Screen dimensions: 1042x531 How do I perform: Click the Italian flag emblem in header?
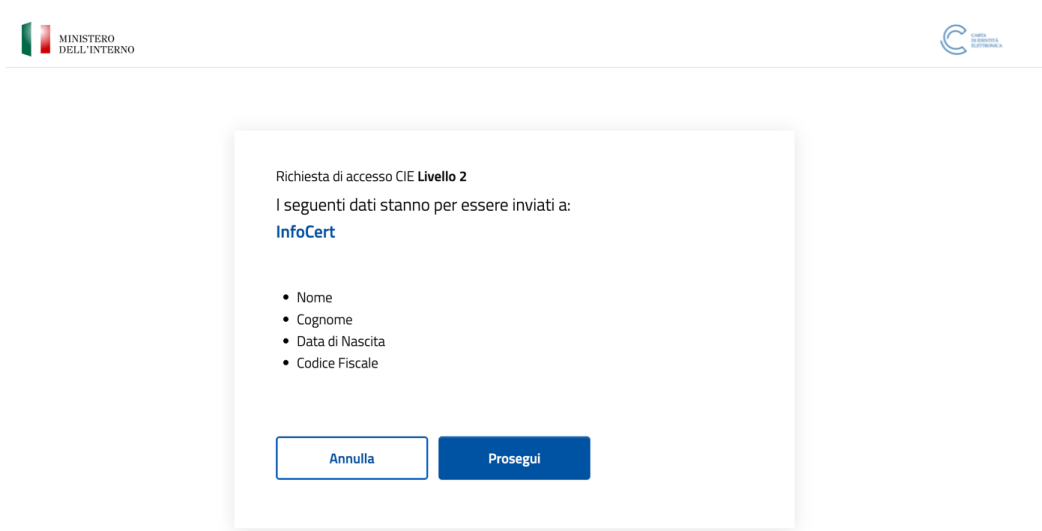point(36,39)
